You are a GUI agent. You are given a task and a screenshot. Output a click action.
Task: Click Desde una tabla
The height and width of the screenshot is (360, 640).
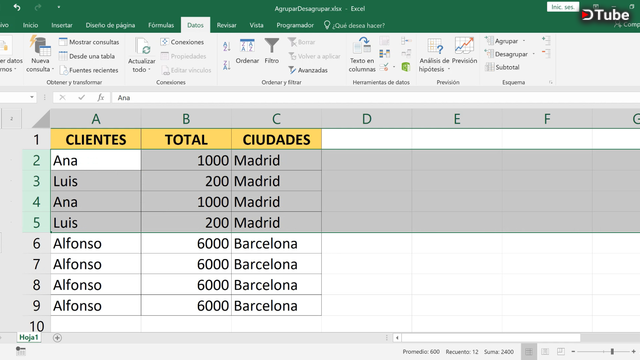87,56
